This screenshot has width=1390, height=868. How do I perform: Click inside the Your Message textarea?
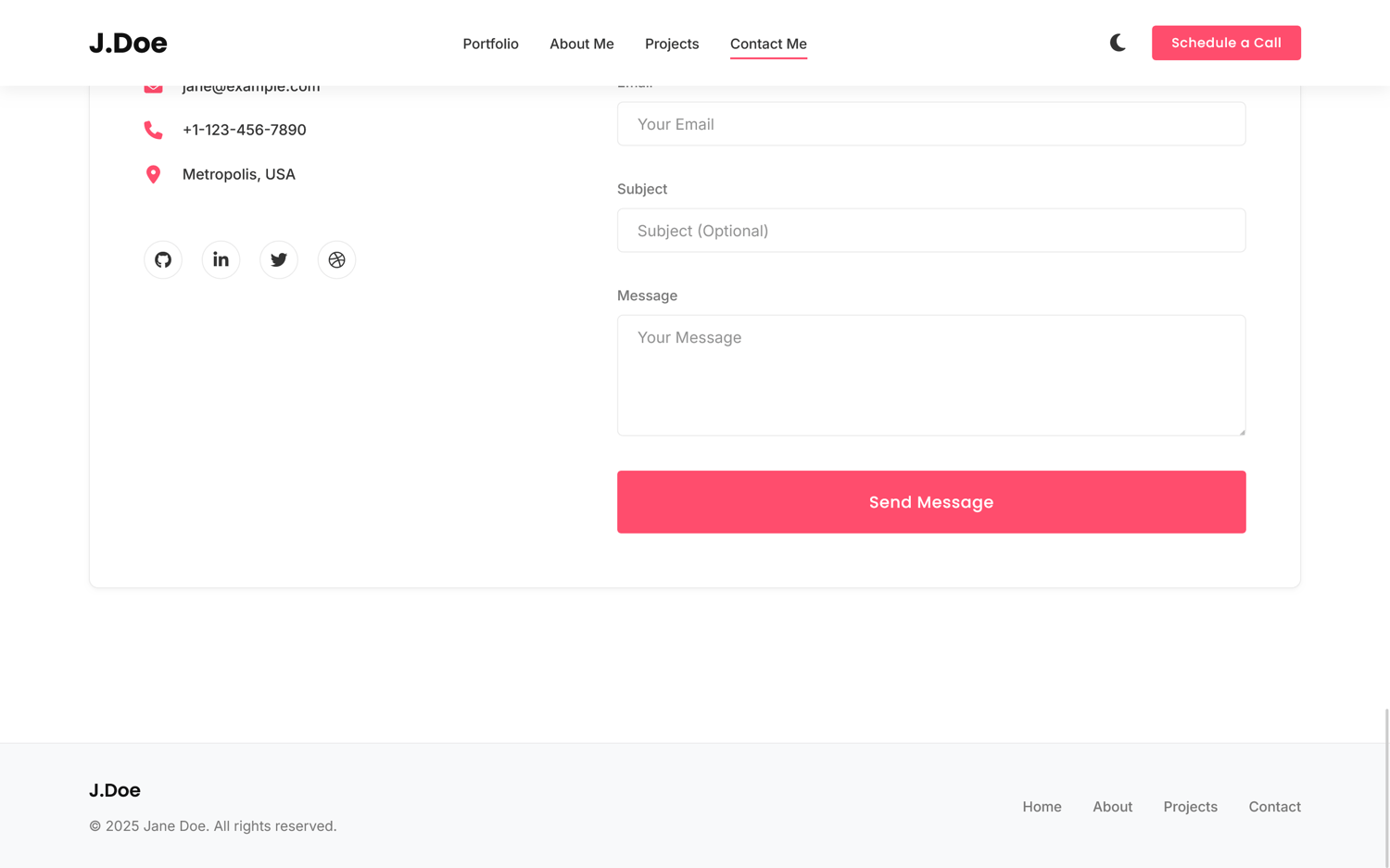tap(930, 375)
